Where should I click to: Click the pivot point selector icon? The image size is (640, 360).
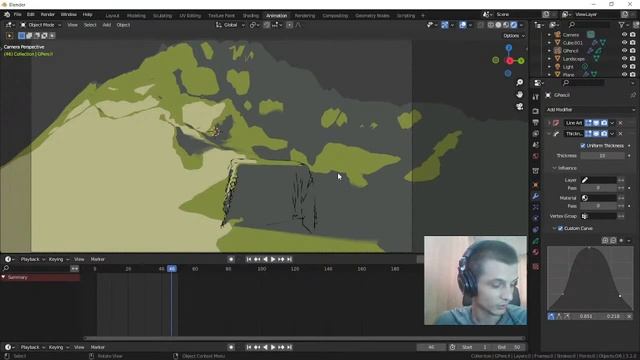[254, 25]
